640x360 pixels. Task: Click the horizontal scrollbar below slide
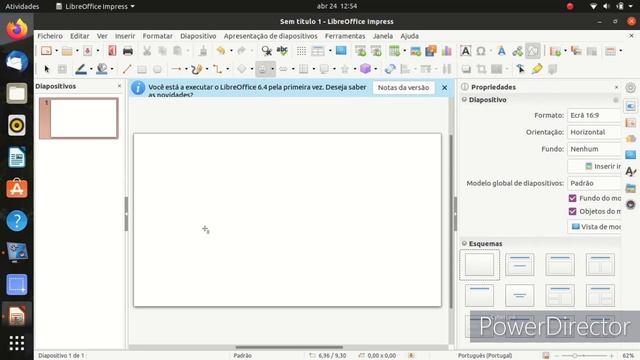[x=289, y=347]
